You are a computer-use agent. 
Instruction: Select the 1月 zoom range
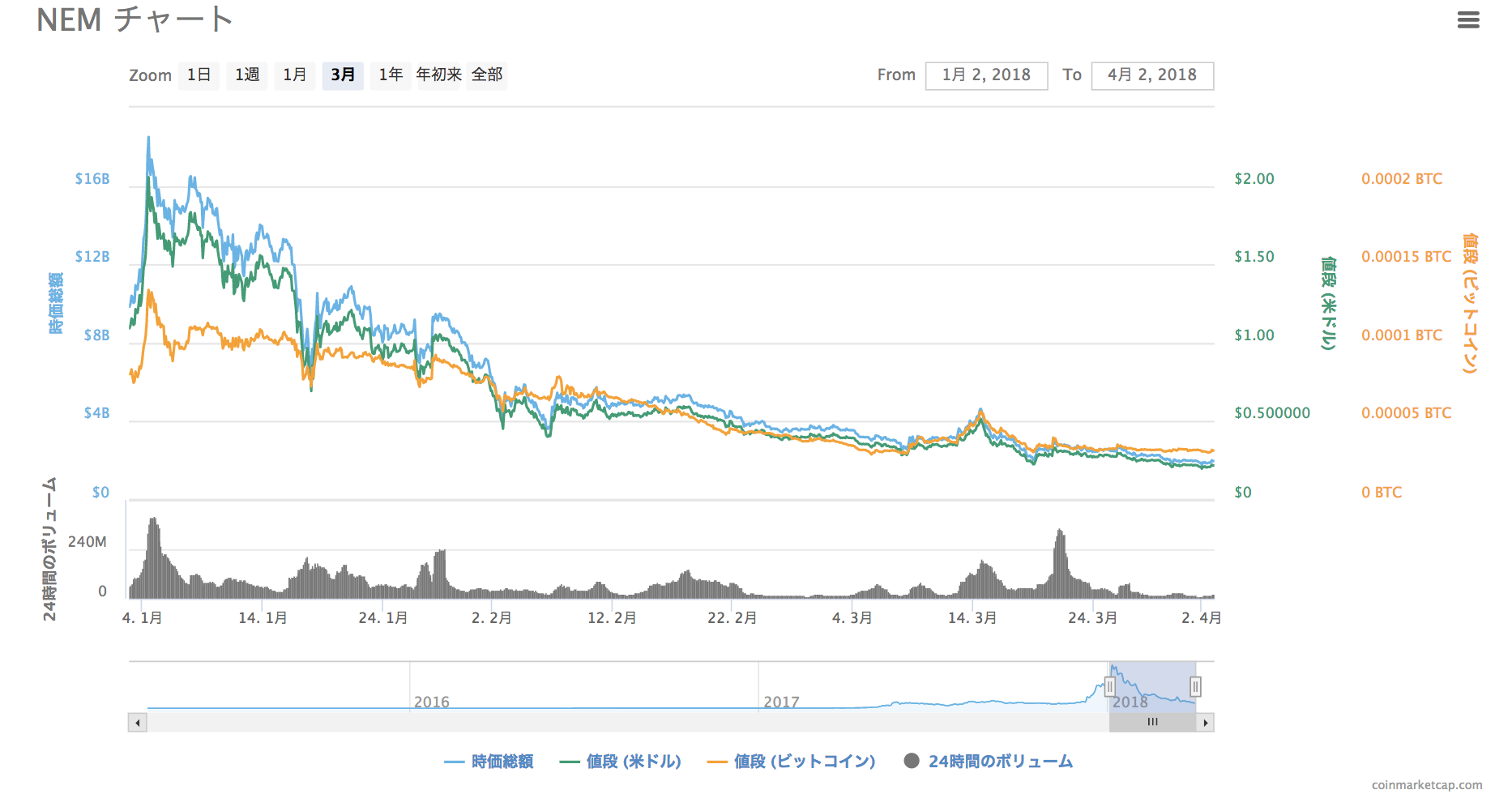coord(295,75)
